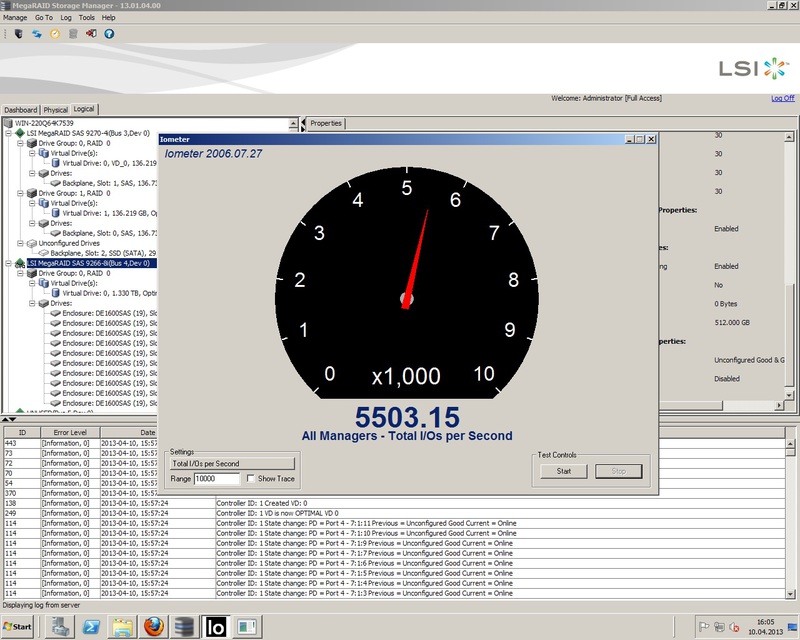Launch PowerShell from the taskbar
Screen dimensions: 800x640
90,627
